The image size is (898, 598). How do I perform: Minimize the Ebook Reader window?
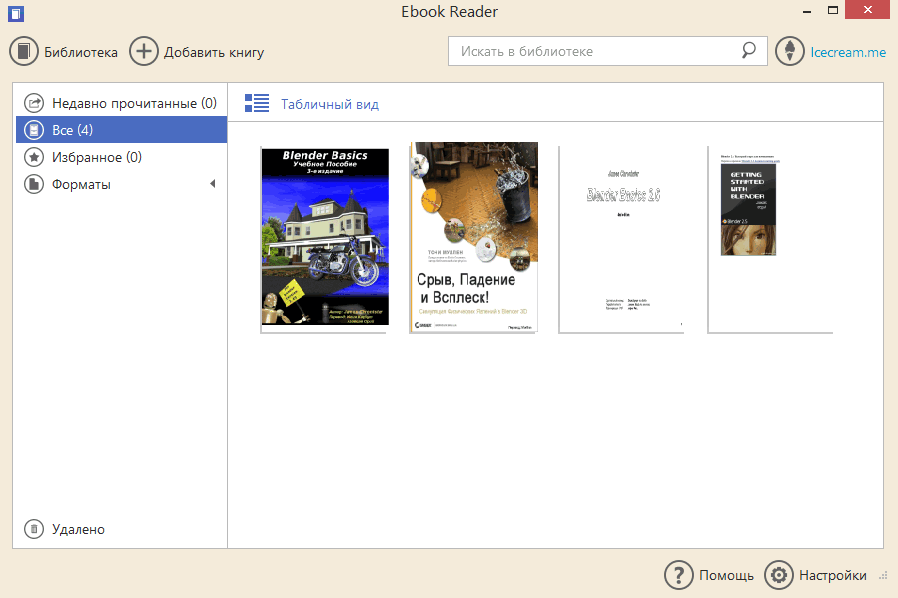[807, 11]
